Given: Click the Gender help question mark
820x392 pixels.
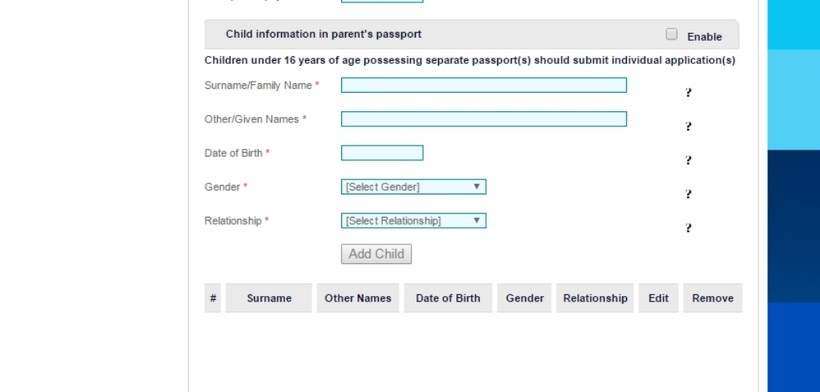Looking at the screenshot, I should 688,194.
